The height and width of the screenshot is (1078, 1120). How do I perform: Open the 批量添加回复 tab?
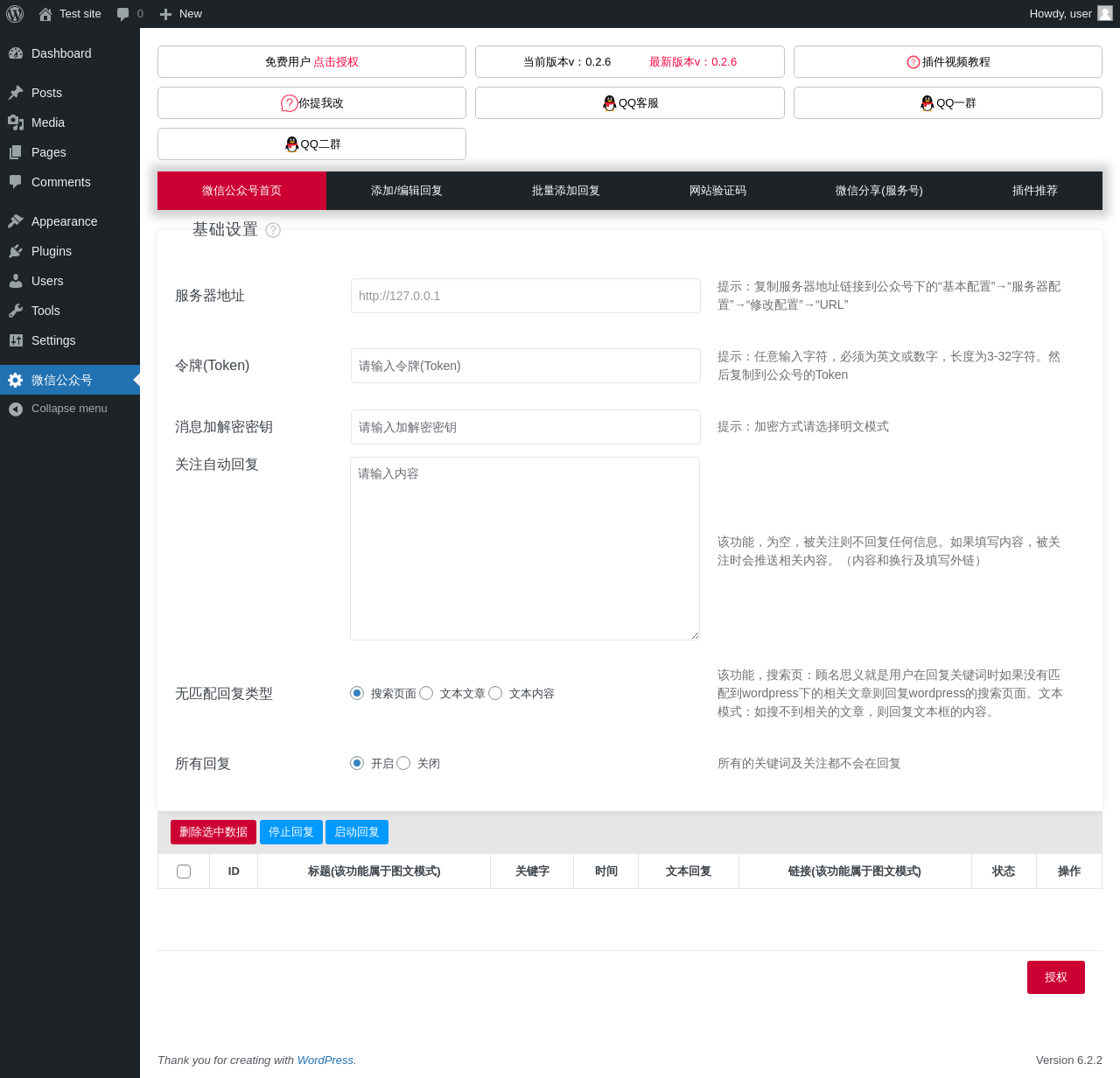(566, 191)
